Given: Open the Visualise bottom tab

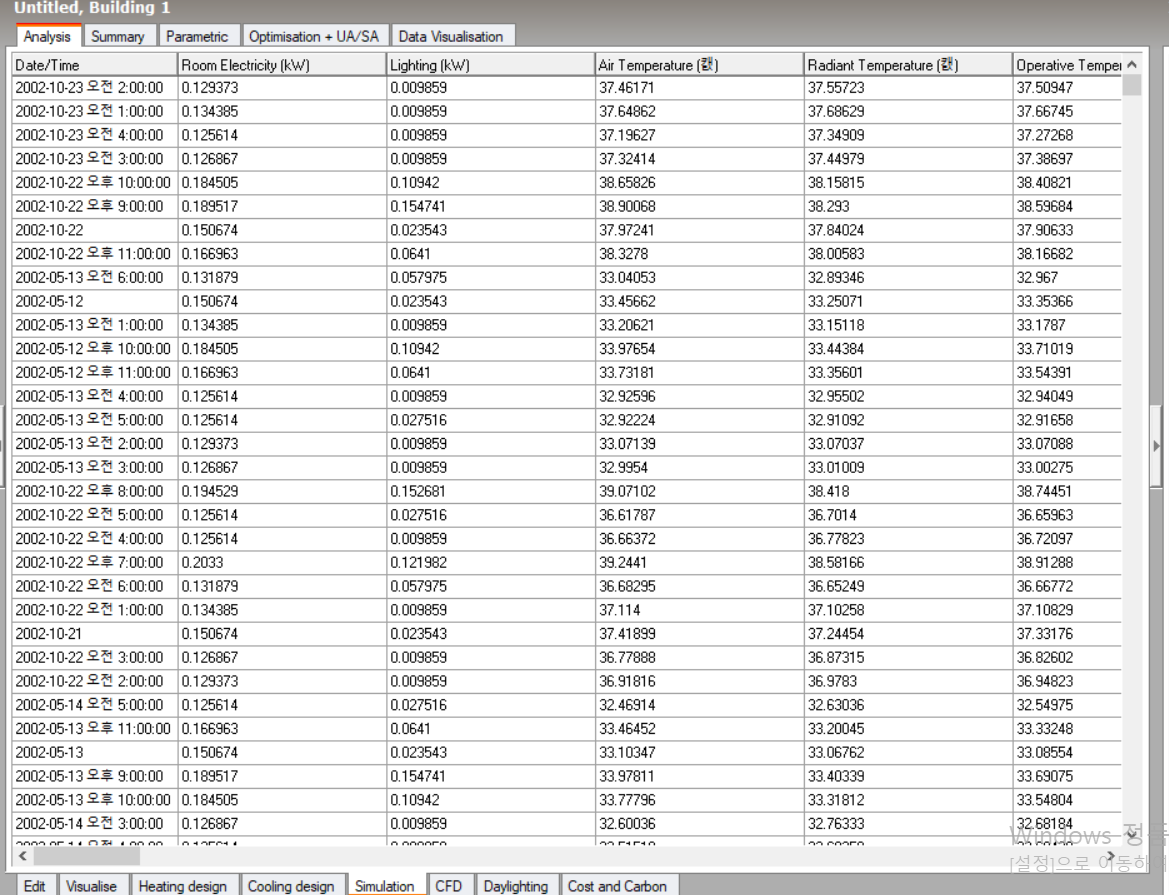Looking at the screenshot, I should (x=91, y=885).
